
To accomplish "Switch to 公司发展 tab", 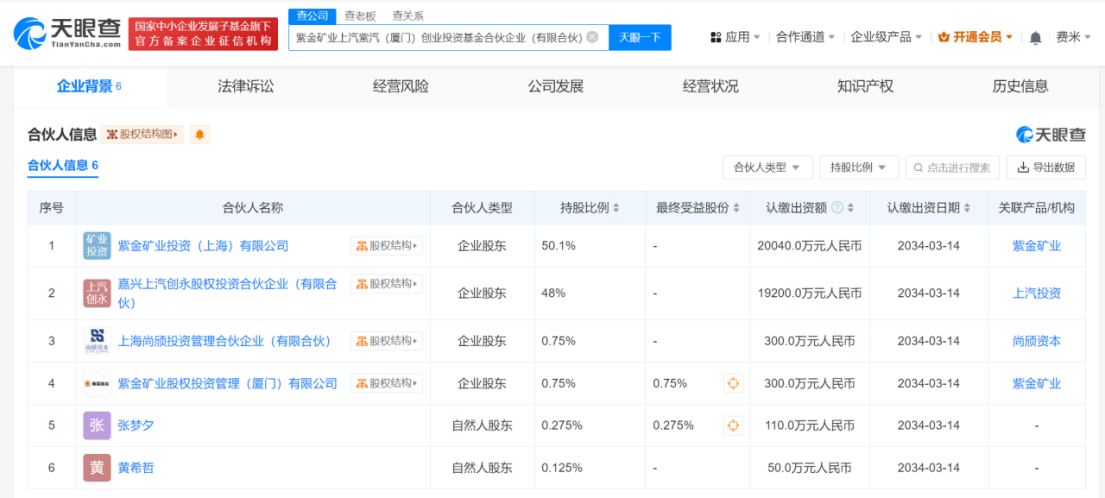I will pos(555,87).
